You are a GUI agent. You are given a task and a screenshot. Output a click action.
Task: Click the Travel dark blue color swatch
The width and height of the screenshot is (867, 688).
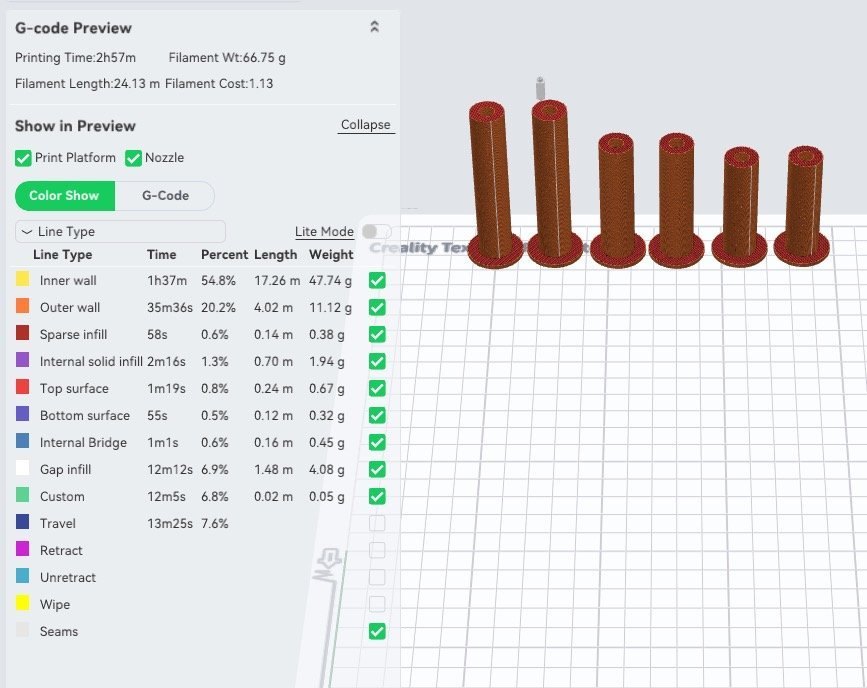click(23, 523)
